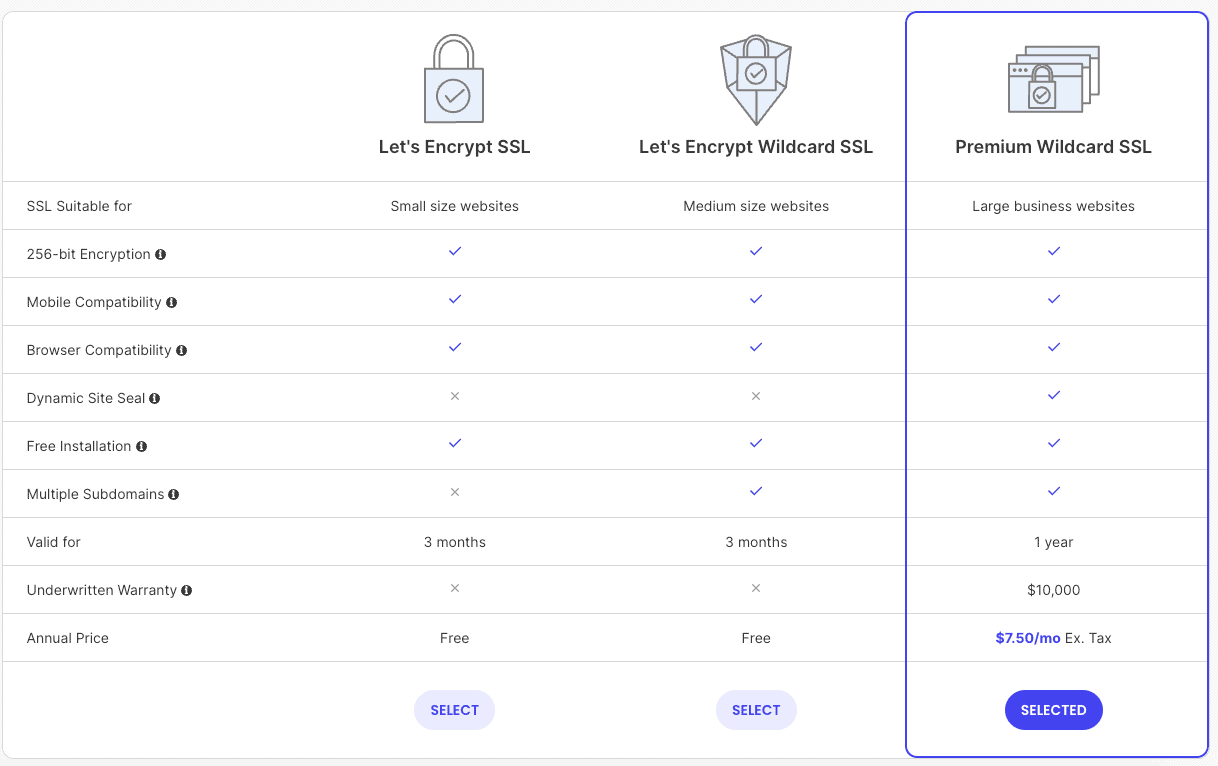Click 256-bit Encryption checkmark for Let's Encrypt SSL
1218x766 pixels.
pos(455,251)
